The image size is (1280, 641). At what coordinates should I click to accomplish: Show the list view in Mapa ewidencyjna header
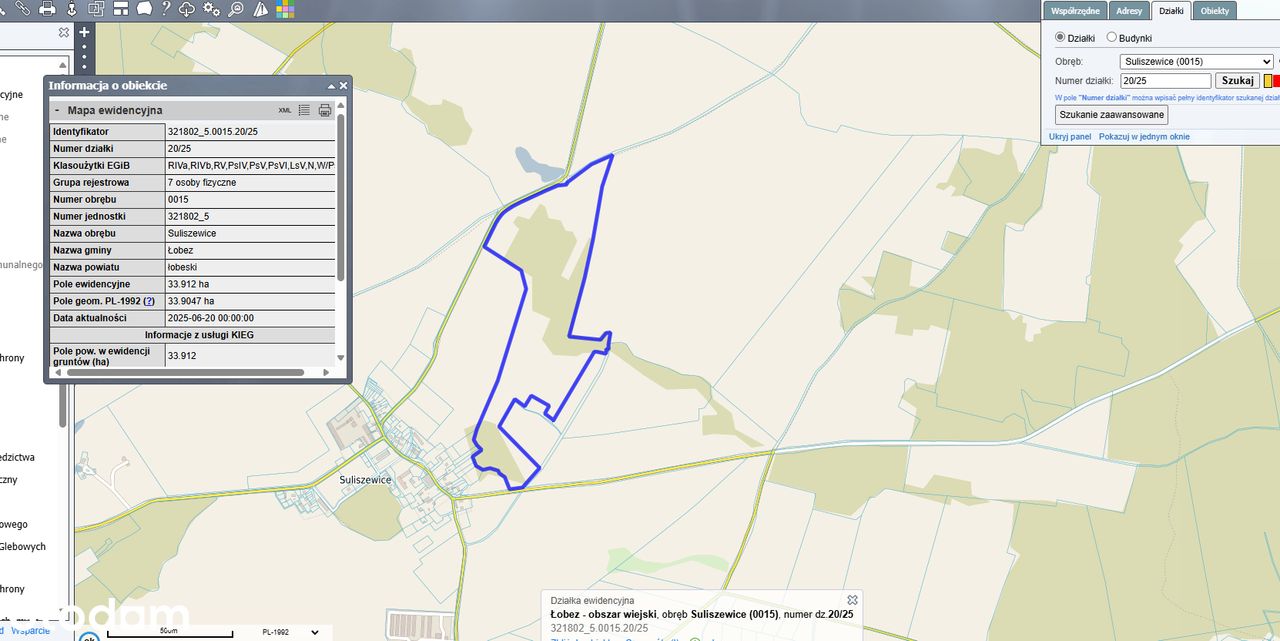304,110
